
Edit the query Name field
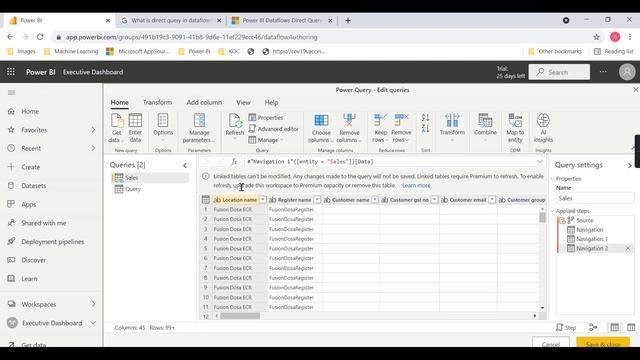(594, 198)
